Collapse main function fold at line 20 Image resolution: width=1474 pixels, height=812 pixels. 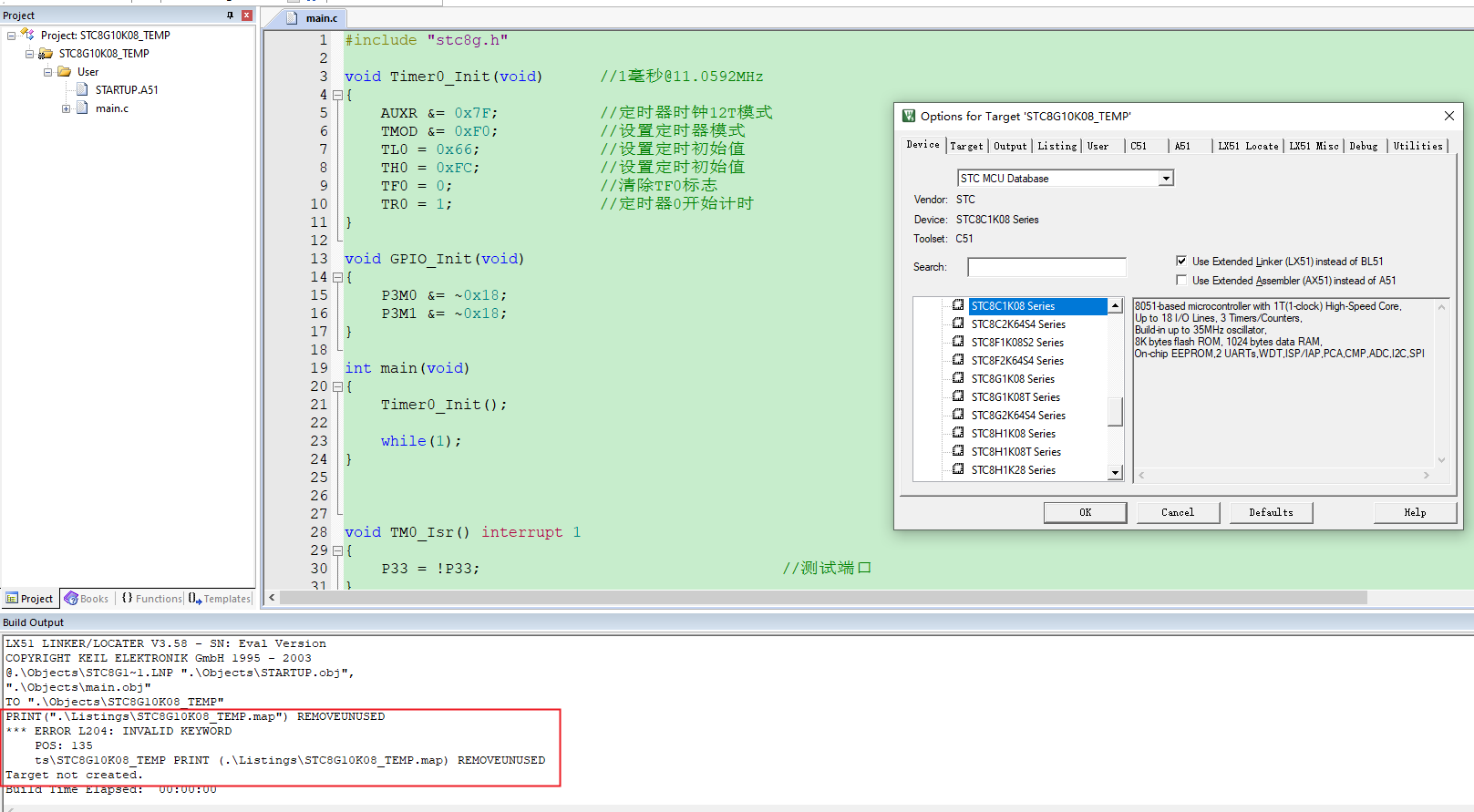[337, 386]
